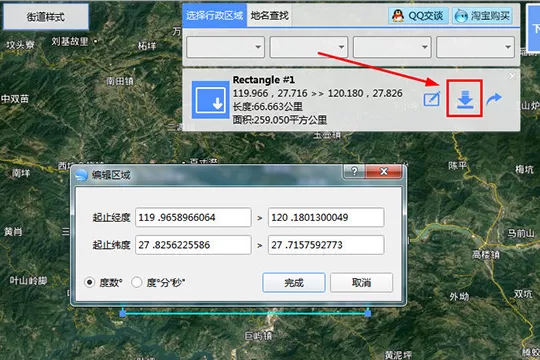Select the 度°分'秒" radio button

pos(137,282)
